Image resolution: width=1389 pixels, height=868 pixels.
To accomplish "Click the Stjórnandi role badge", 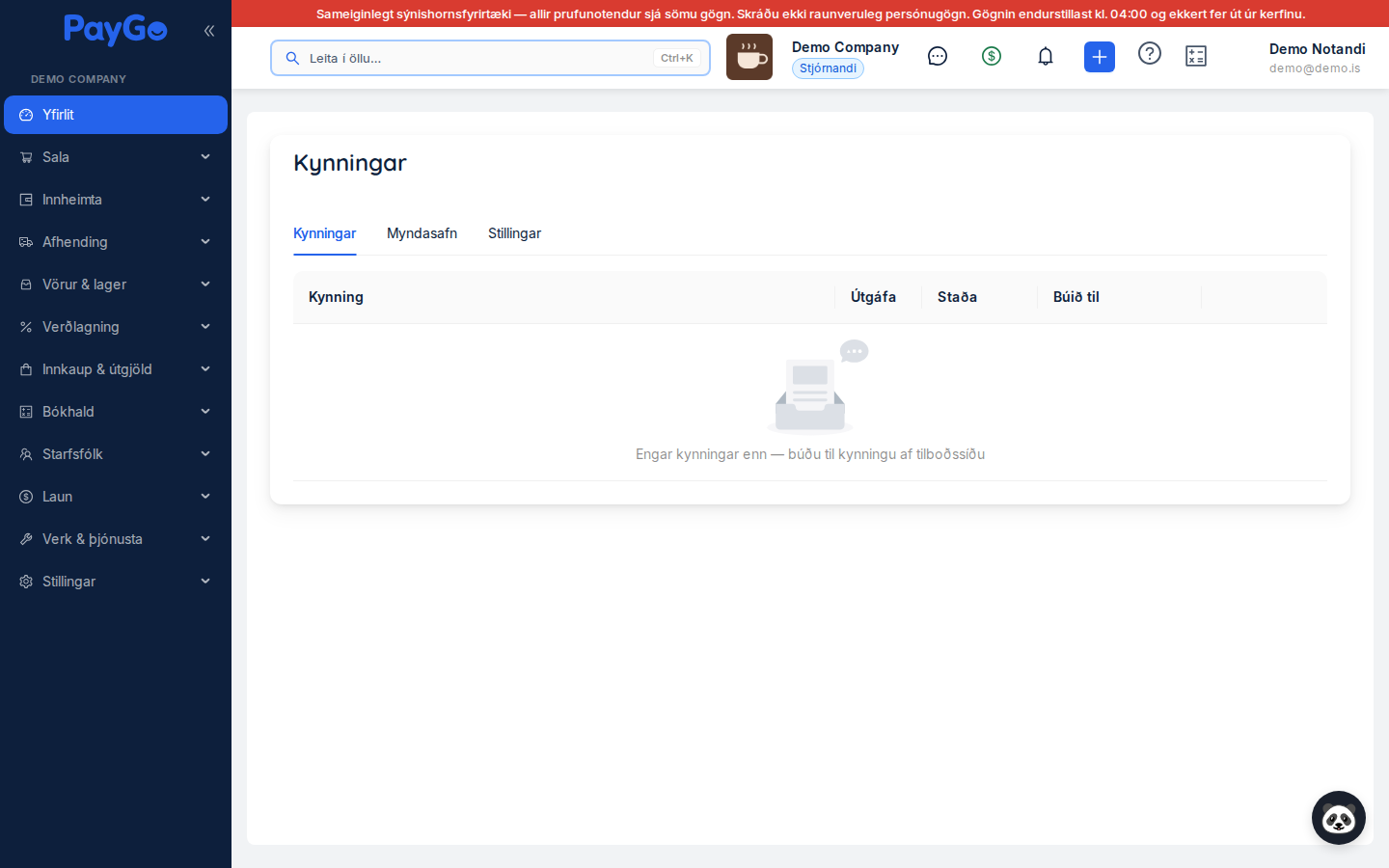I will (828, 68).
